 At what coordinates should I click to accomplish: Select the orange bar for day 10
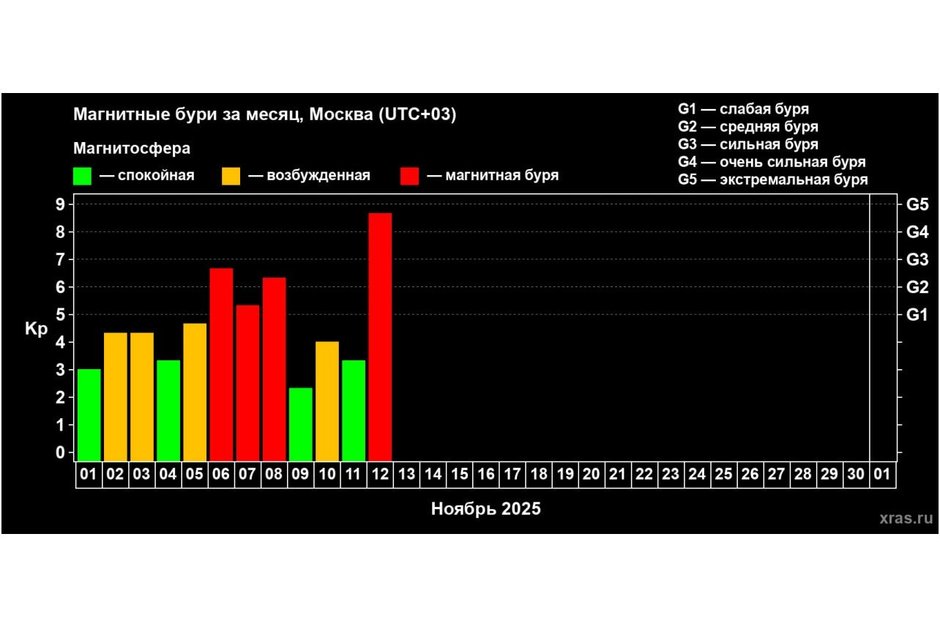point(327,400)
